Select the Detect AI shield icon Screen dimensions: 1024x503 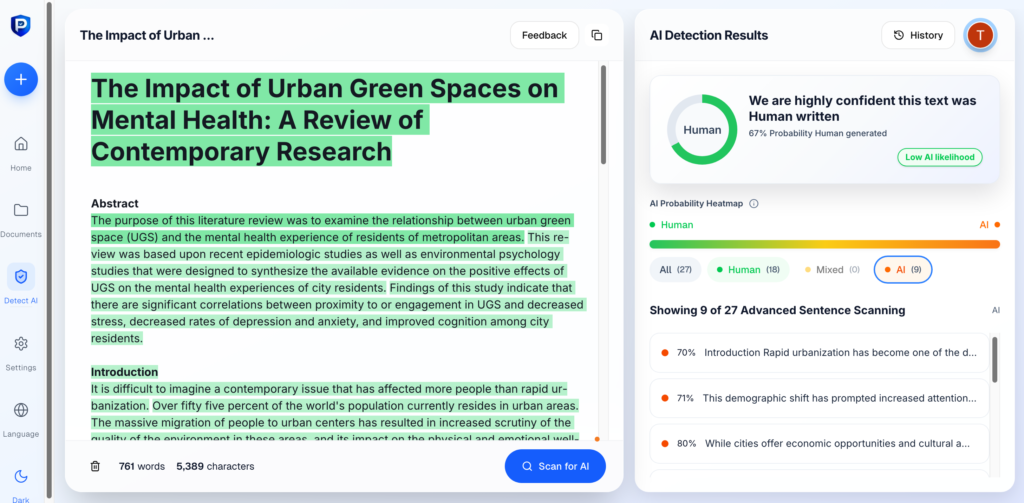tap(21, 277)
